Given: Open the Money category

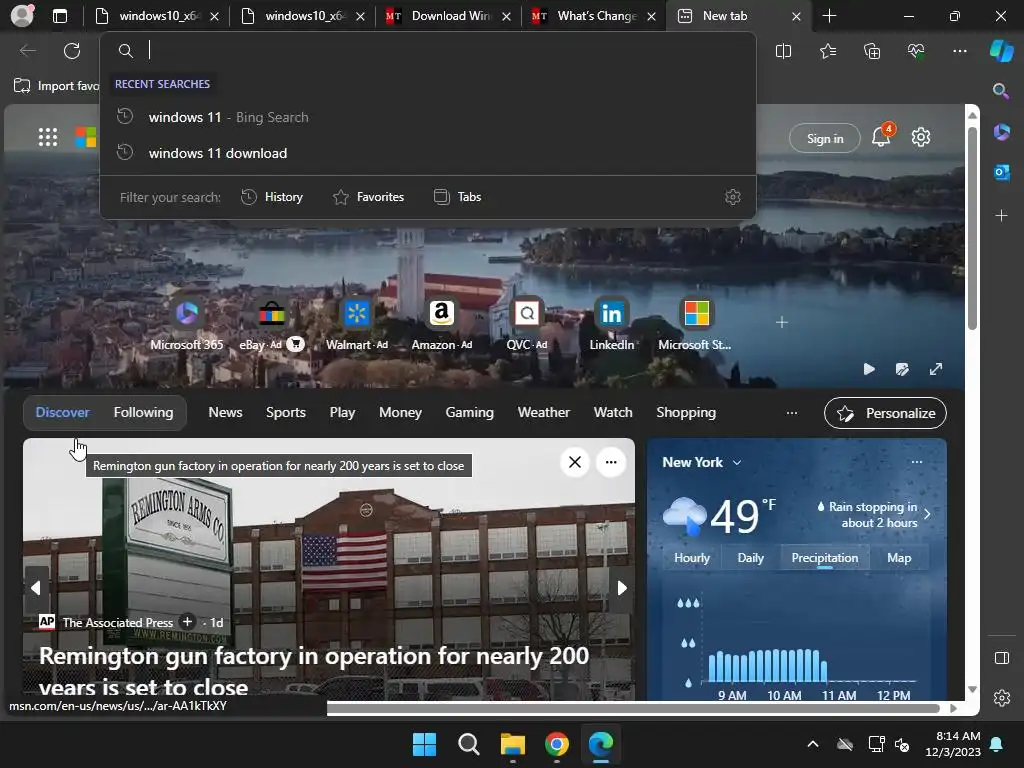Looking at the screenshot, I should tap(400, 413).
